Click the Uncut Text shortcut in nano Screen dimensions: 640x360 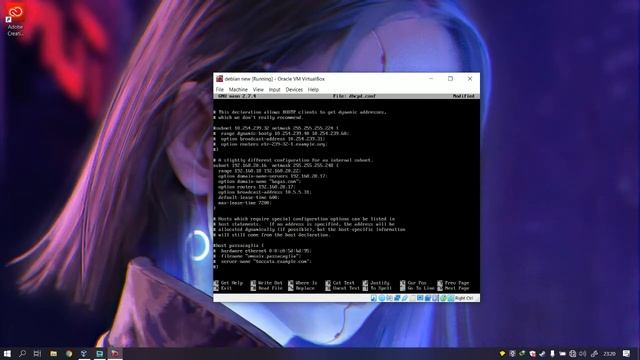tap(342, 288)
